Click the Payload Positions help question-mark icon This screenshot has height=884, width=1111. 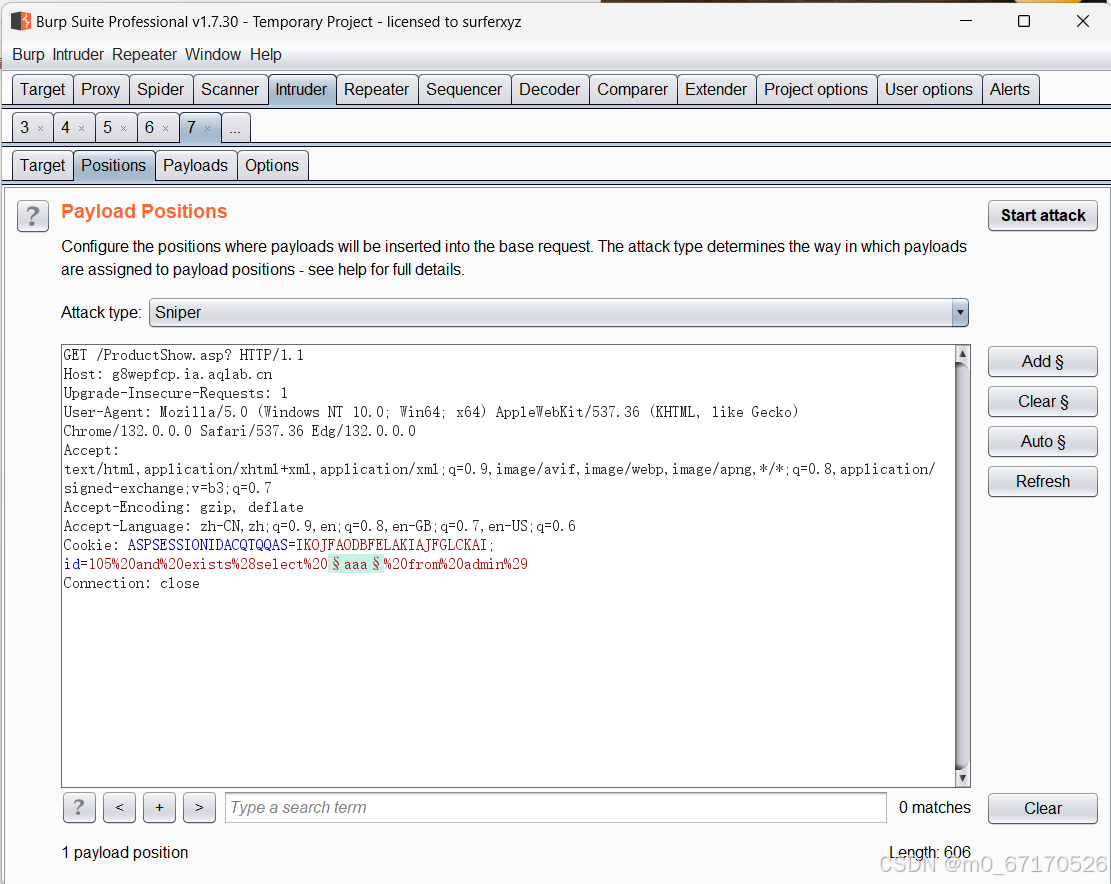coord(33,216)
